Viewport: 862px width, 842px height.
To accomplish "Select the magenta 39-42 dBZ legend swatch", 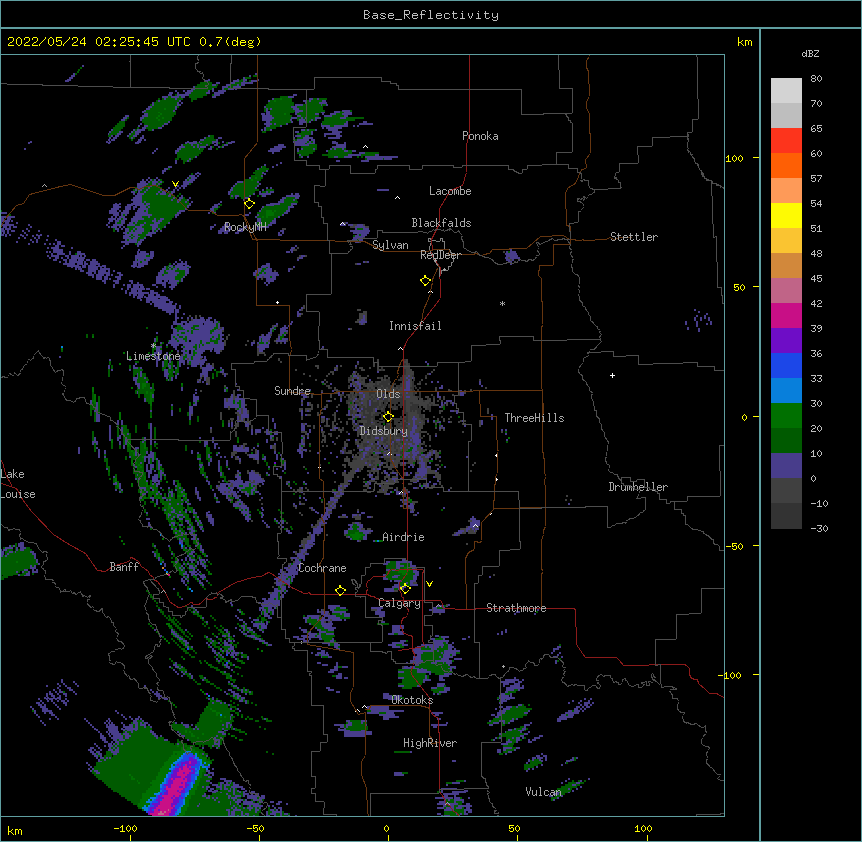I will click(786, 315).
